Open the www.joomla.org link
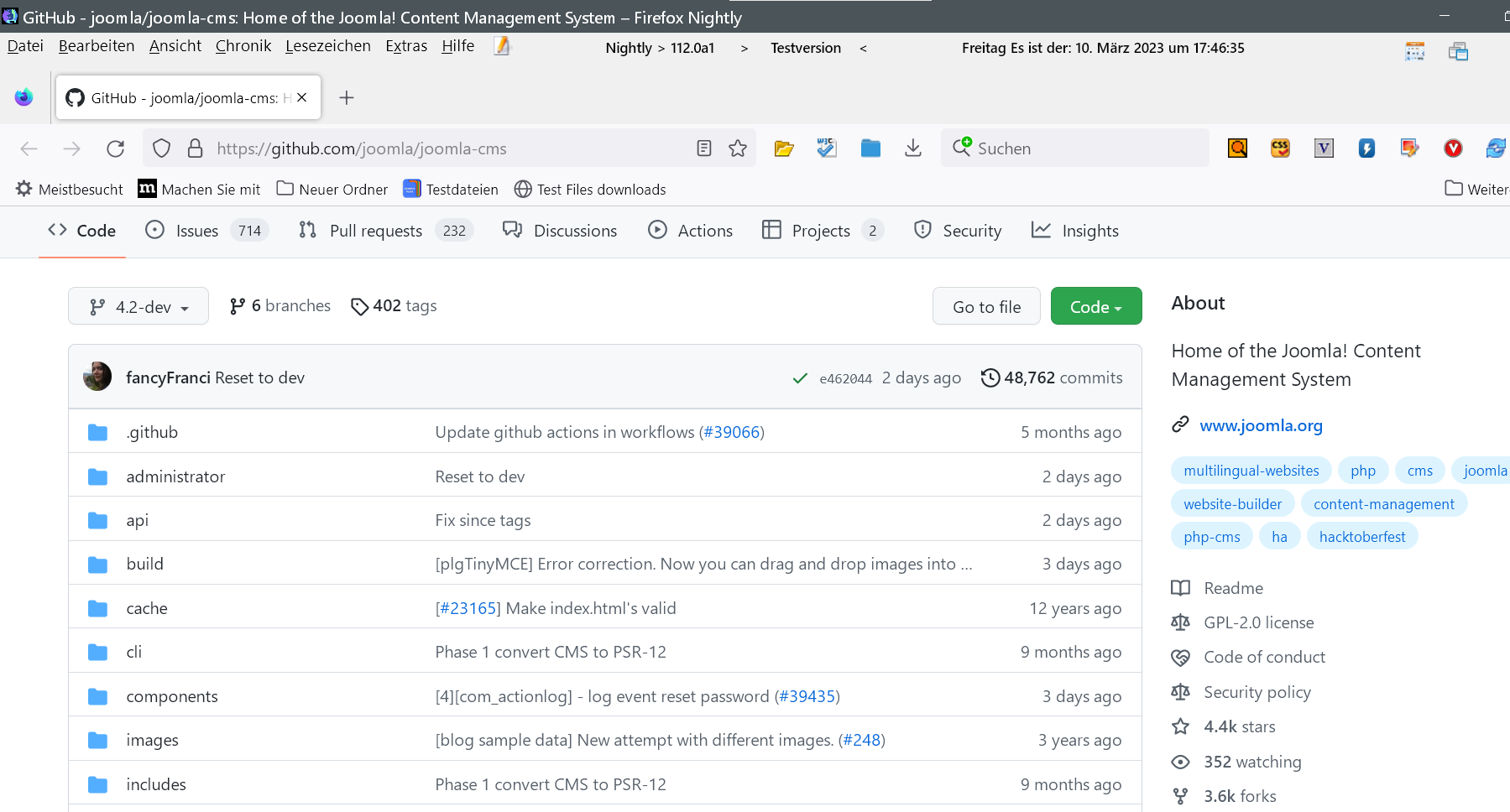The image size is (1510, 812). (x=1261, y=425)
